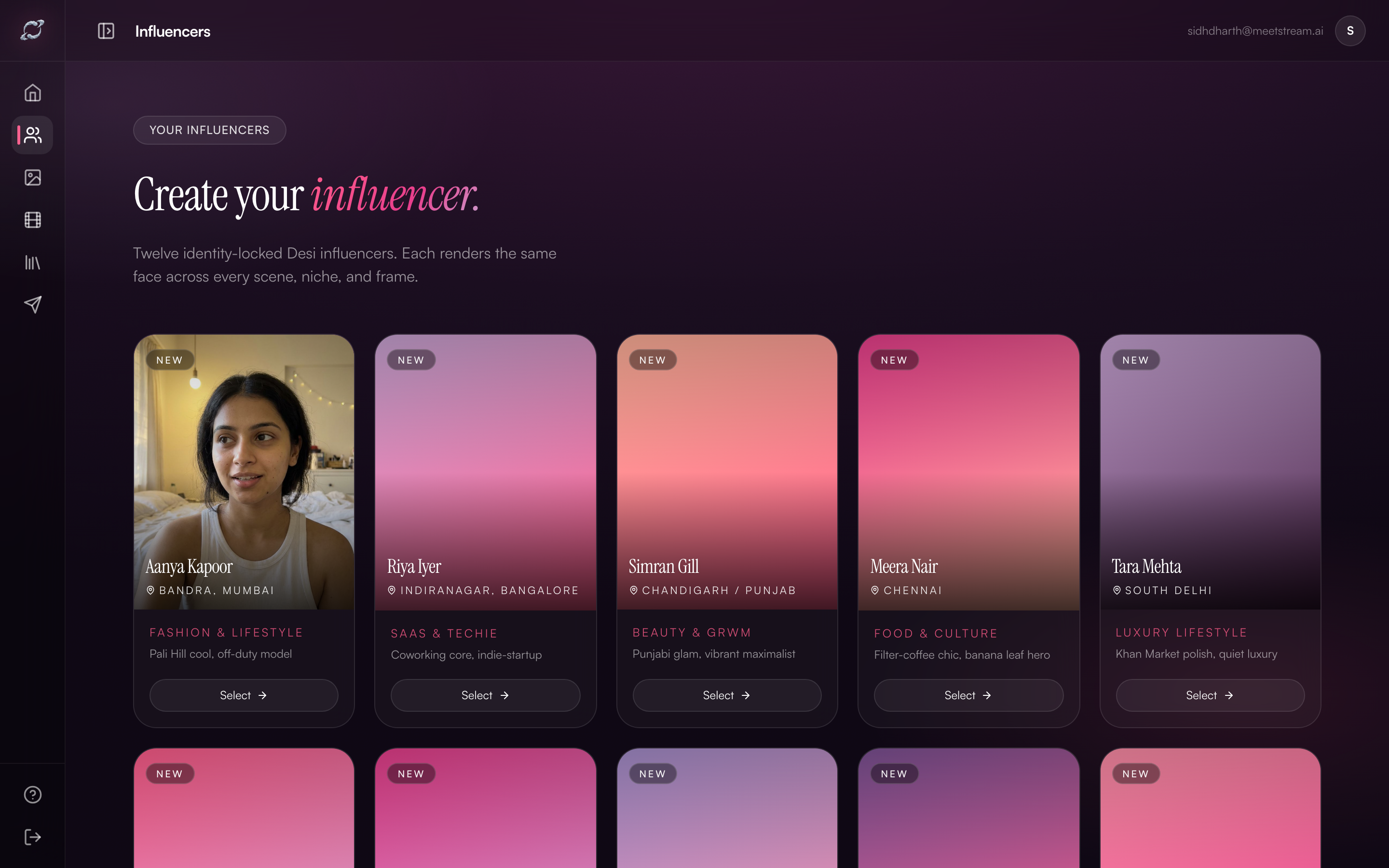Click 'Punjabi glam, vibrant maximalist' text
Screen dimensions: 1389x868
click(x=713, y=654)
